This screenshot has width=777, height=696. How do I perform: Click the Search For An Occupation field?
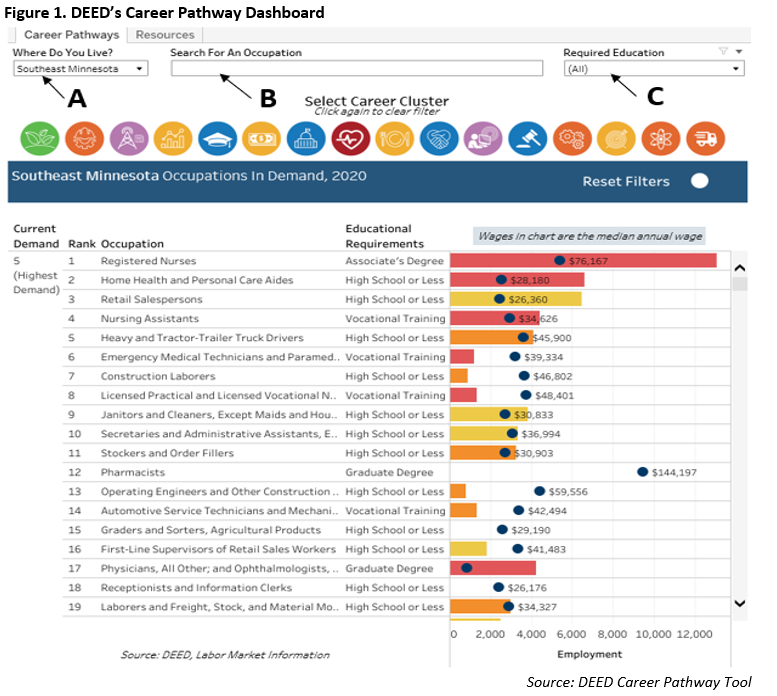click(x=357, y=68)
